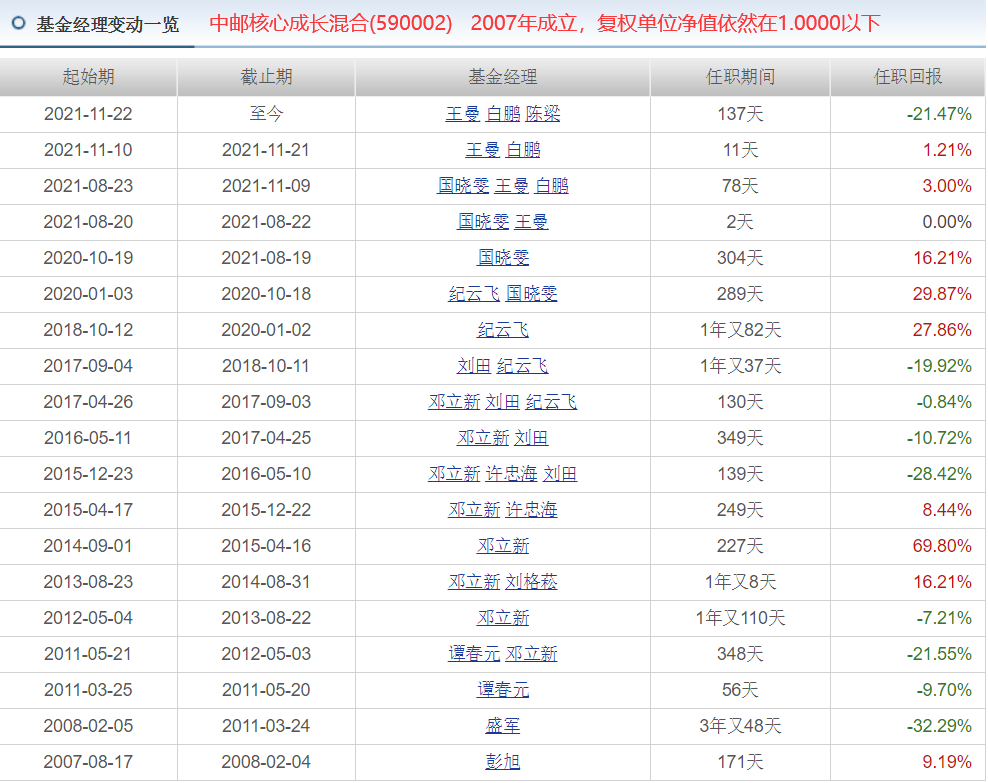Open 刘田 link in the 2015-12-23 row
Screen dimensions: 988x783
(560, 474)
